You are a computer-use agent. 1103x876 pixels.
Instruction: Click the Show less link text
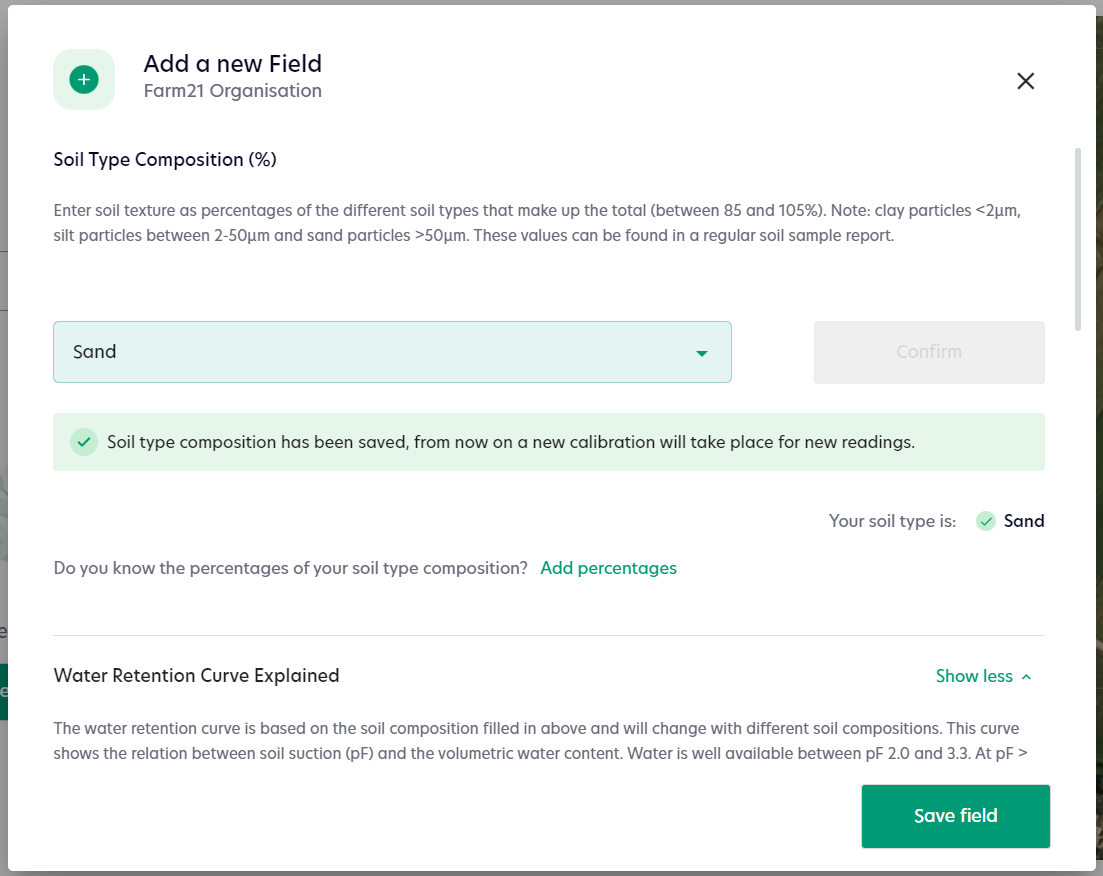[x=972, y=676]
